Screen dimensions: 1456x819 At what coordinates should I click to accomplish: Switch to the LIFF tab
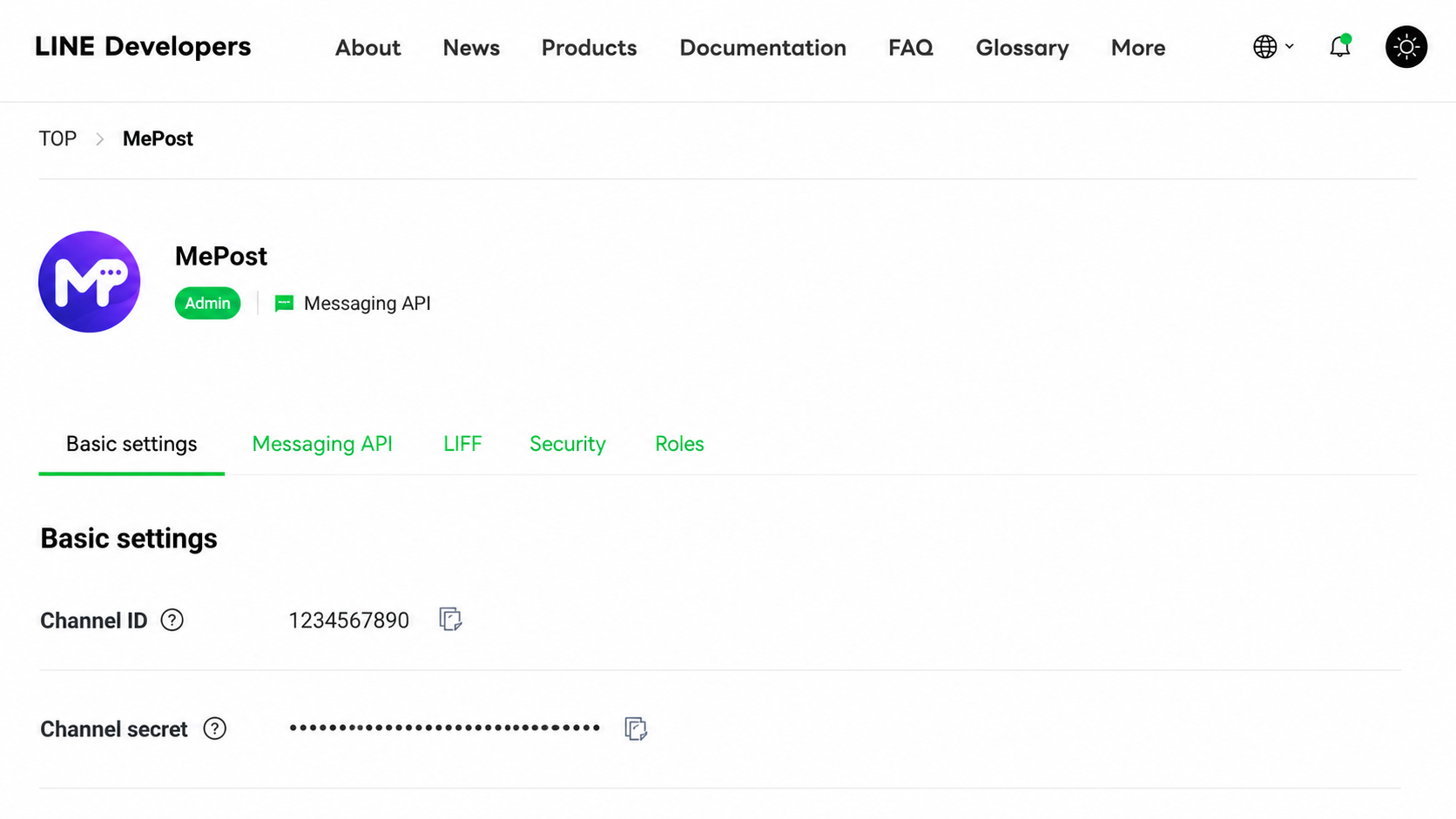tap(462, 444)
